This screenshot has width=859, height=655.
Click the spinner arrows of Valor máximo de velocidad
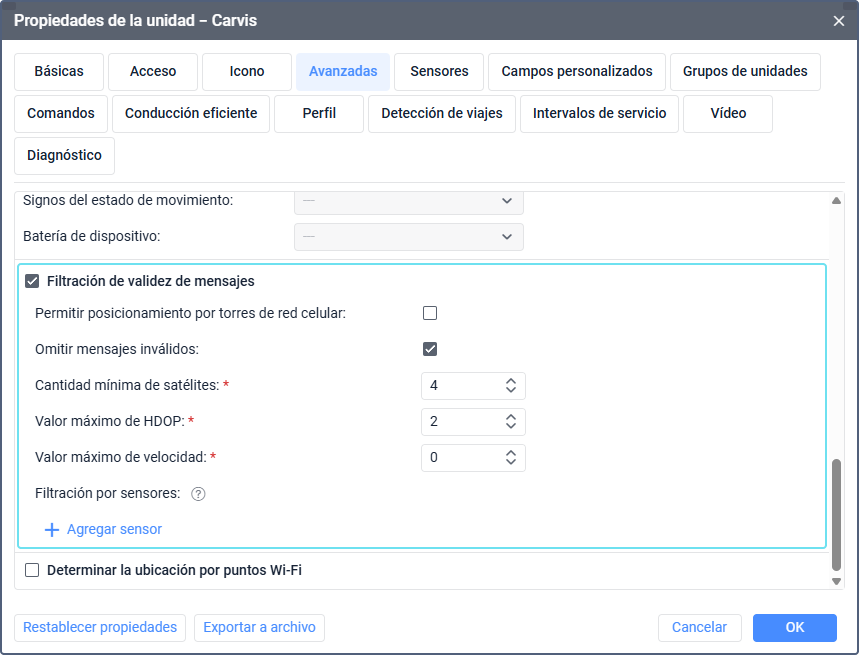pyautogui.click(x=510, y=458)
